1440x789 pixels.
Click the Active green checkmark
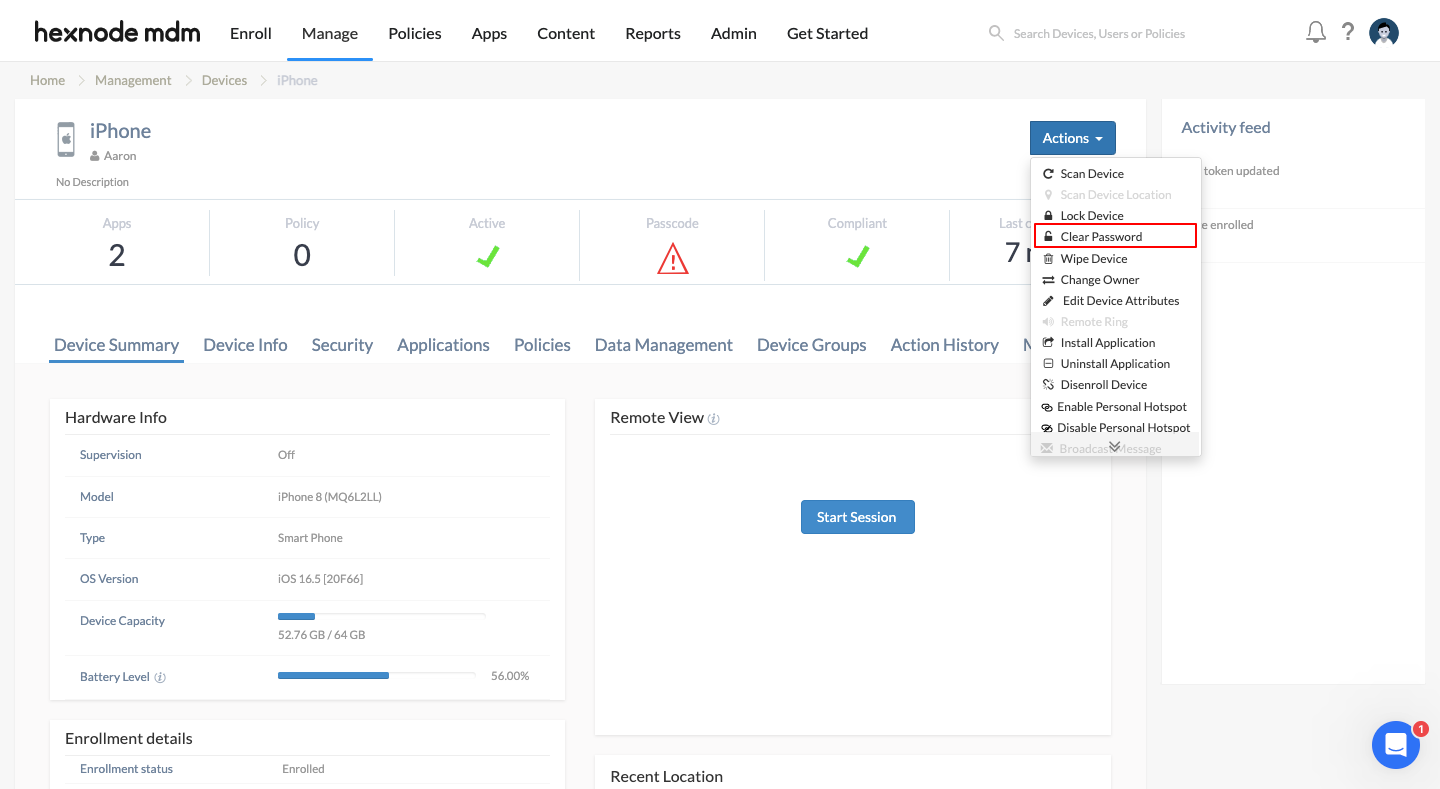pos(487,257)
